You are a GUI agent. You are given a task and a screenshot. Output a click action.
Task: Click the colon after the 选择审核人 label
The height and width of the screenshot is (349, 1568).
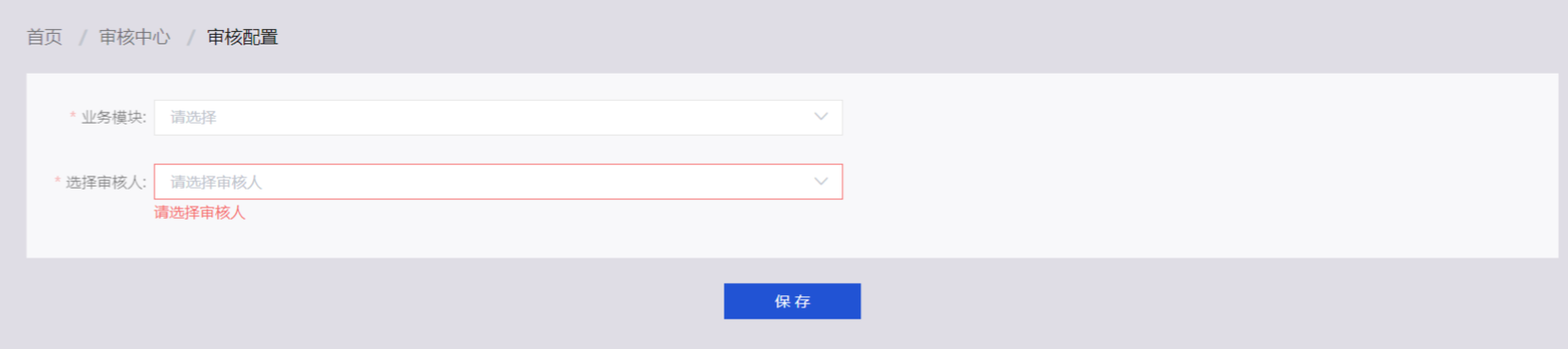(144, 183)
